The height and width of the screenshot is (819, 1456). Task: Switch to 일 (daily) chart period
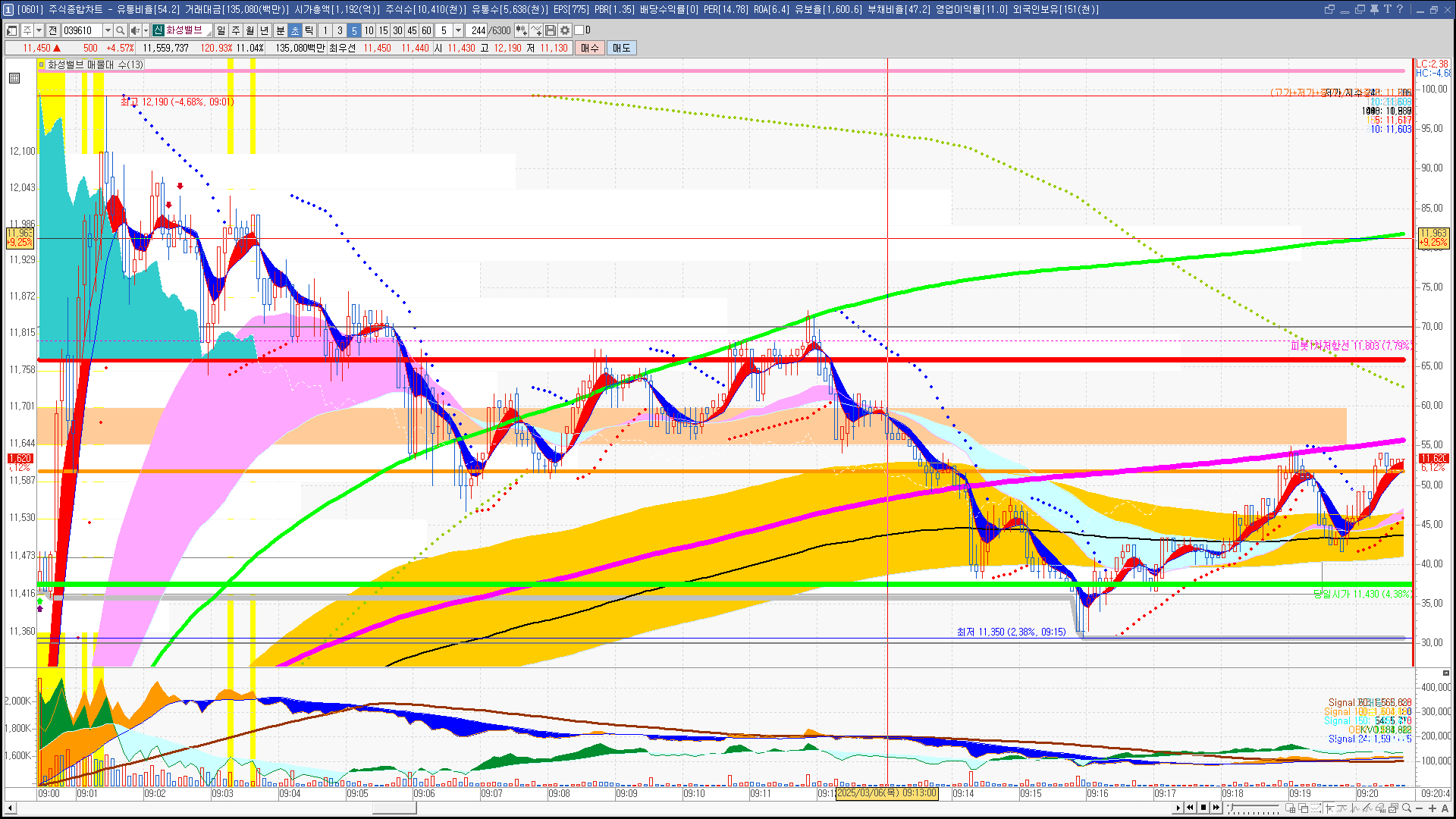[x=221, y=30]
